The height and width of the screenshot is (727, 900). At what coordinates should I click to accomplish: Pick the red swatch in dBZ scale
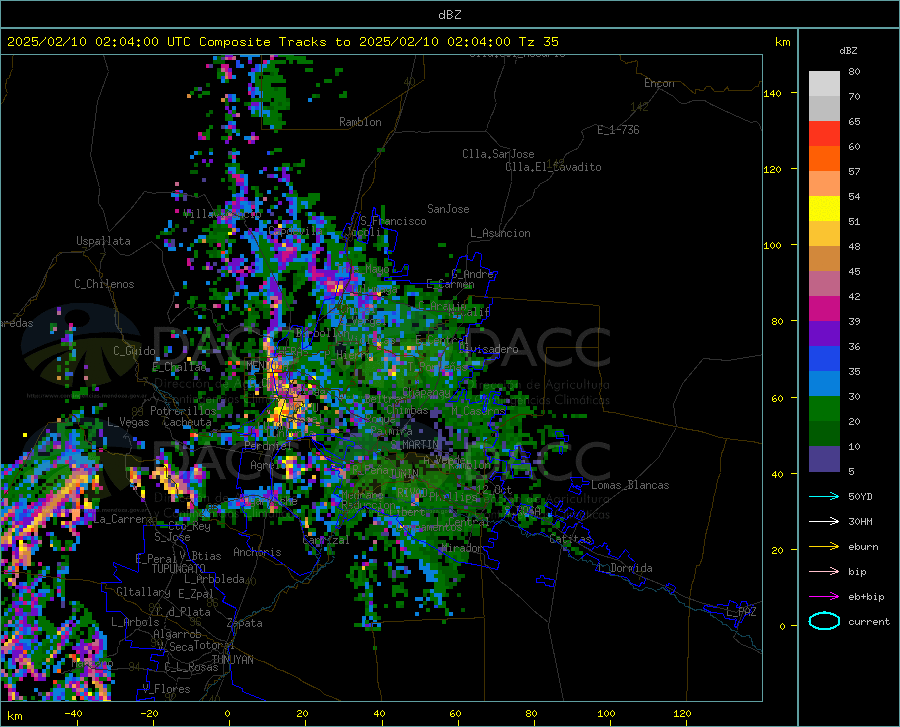pyautogui.click(x=824, y=134)
